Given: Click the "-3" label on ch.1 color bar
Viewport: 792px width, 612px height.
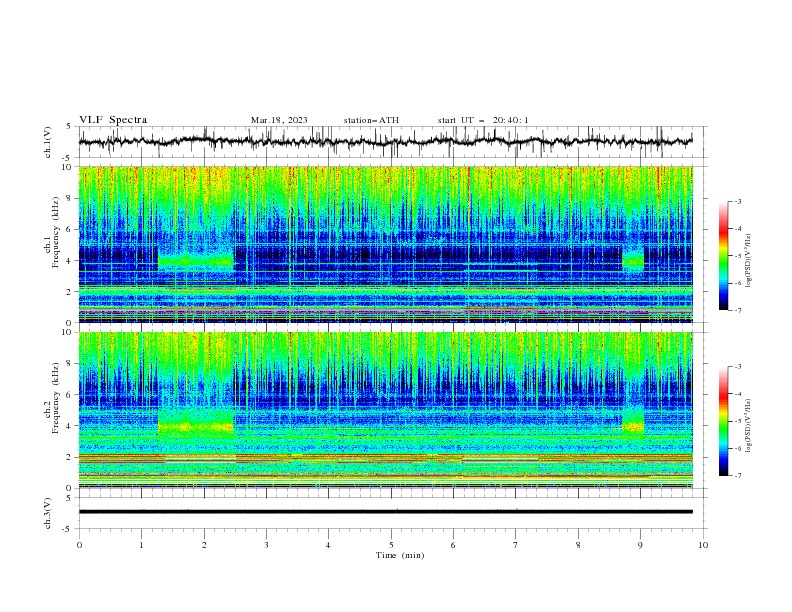Looking at the screenshot, I should pyautogui.click(x=737, y=201).
